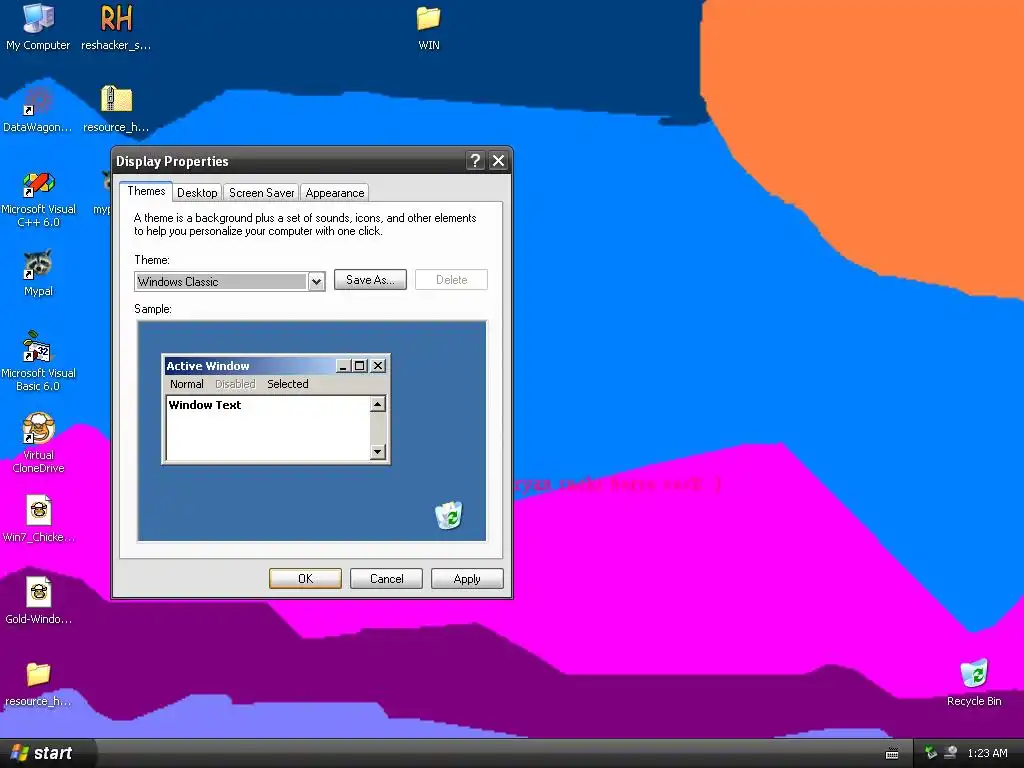Screen dimensions: 1024x768
Task: Click the help question mark button in Display Properties
Action: pyautogui.click(x=475, y=161)
